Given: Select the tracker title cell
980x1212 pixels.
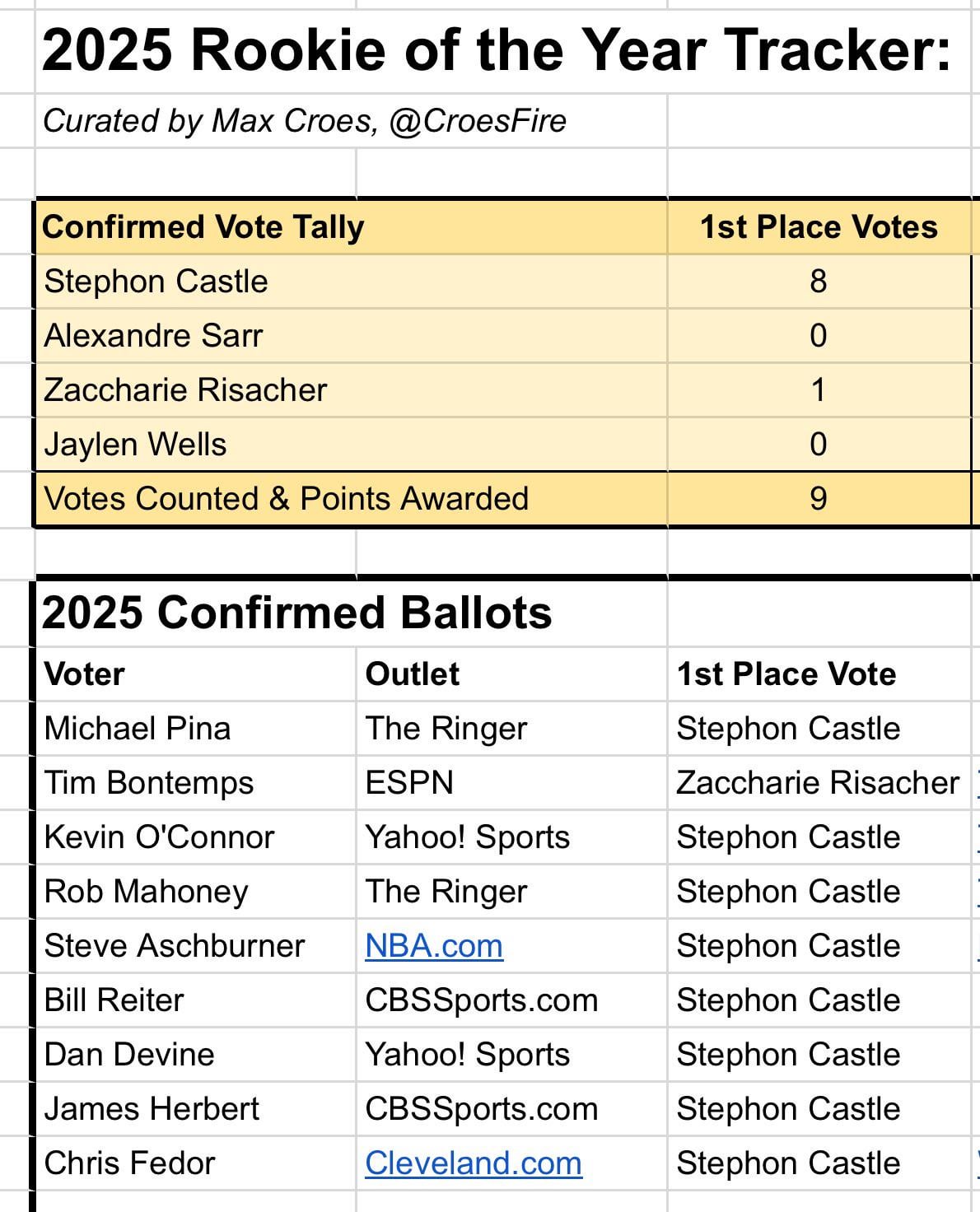Looking at the screenshot, I should 497,51.
